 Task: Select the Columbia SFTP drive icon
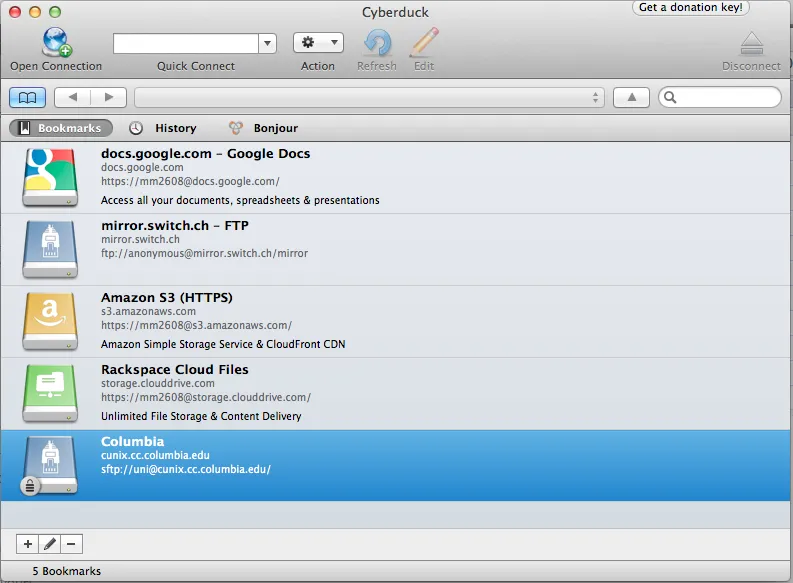pos(49,466)
